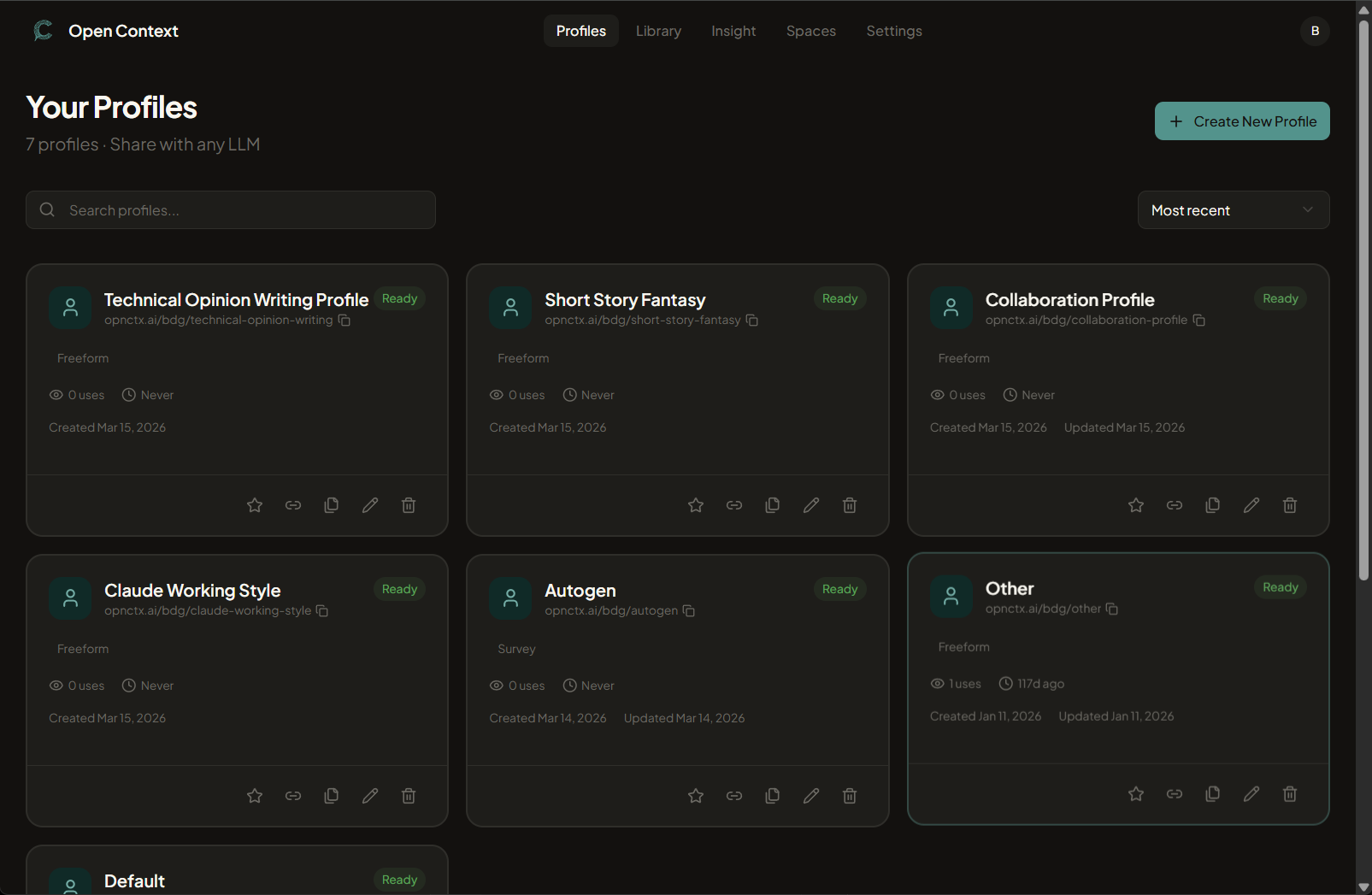Click the 1 uses count on Other
1372x895 pixels.
coord(965,684)
